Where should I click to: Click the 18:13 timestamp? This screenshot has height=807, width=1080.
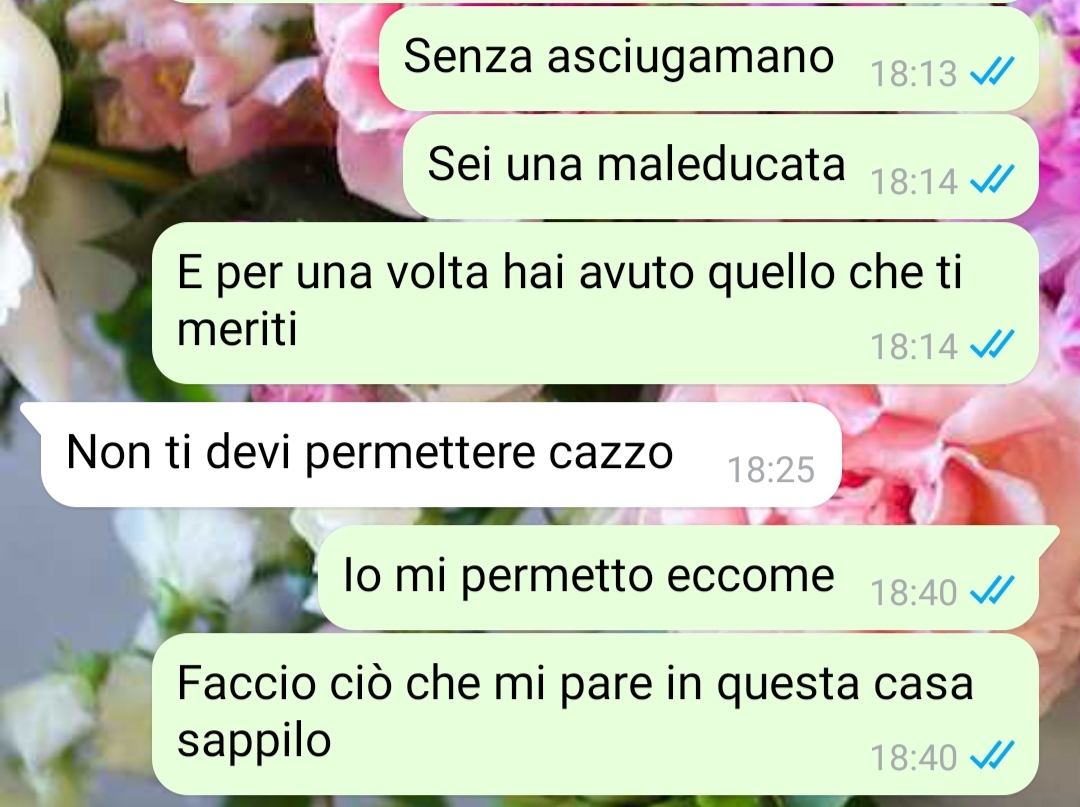913,74
